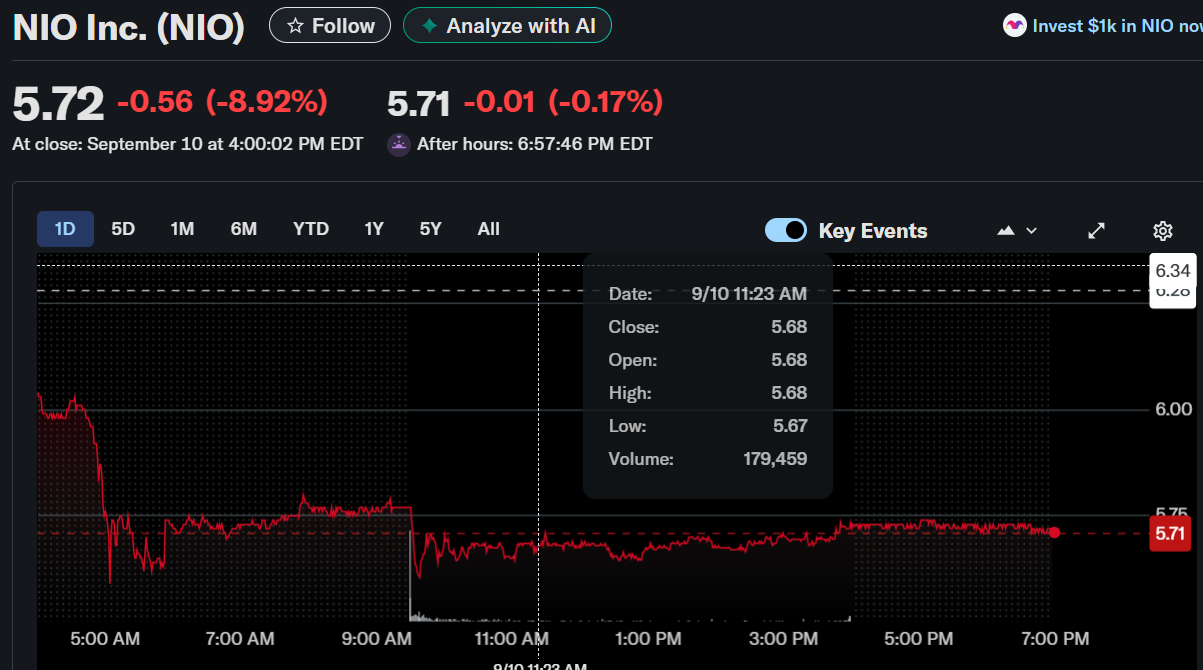Click the 'After hours: 6:57:46 PM EDT' text
The image size is (1203, 670).
click(x=535, y=144)
